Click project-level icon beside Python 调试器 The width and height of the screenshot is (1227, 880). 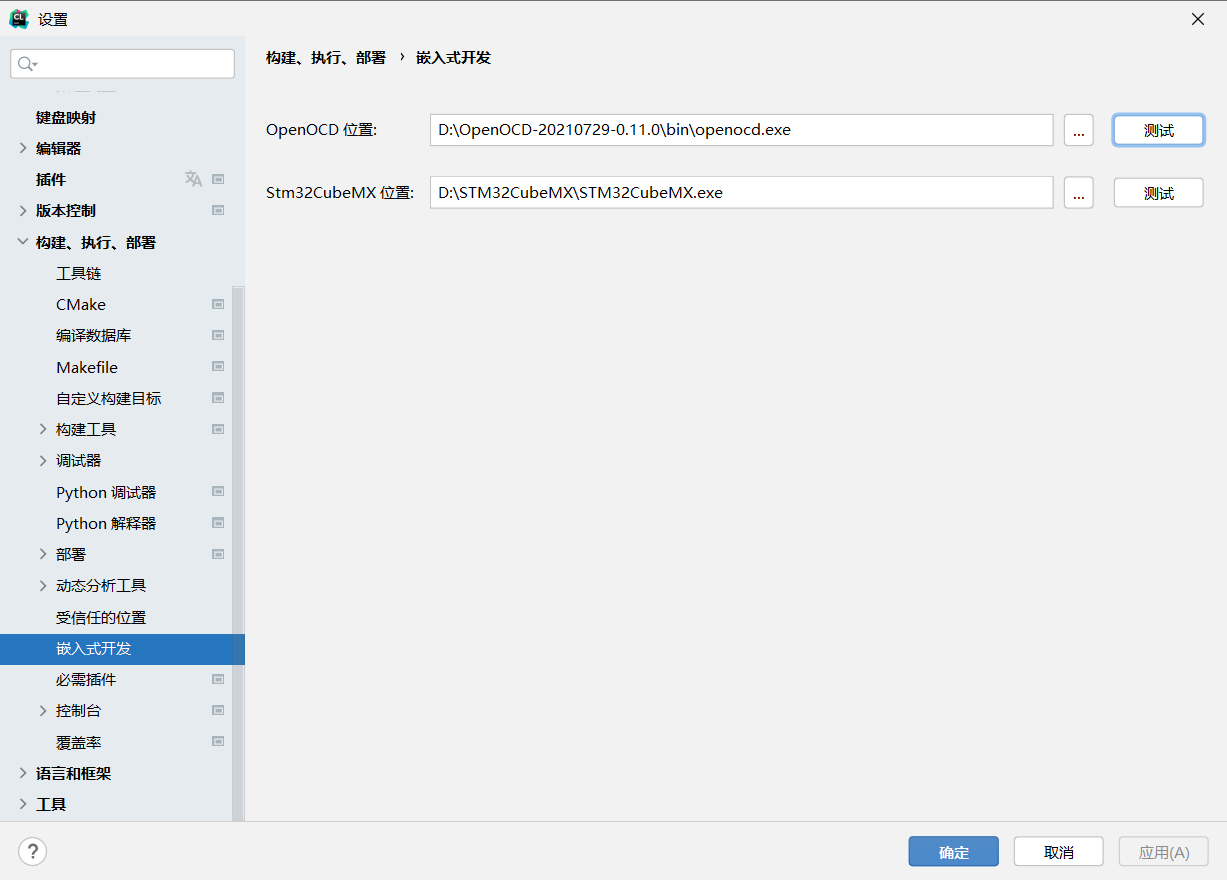218,492
